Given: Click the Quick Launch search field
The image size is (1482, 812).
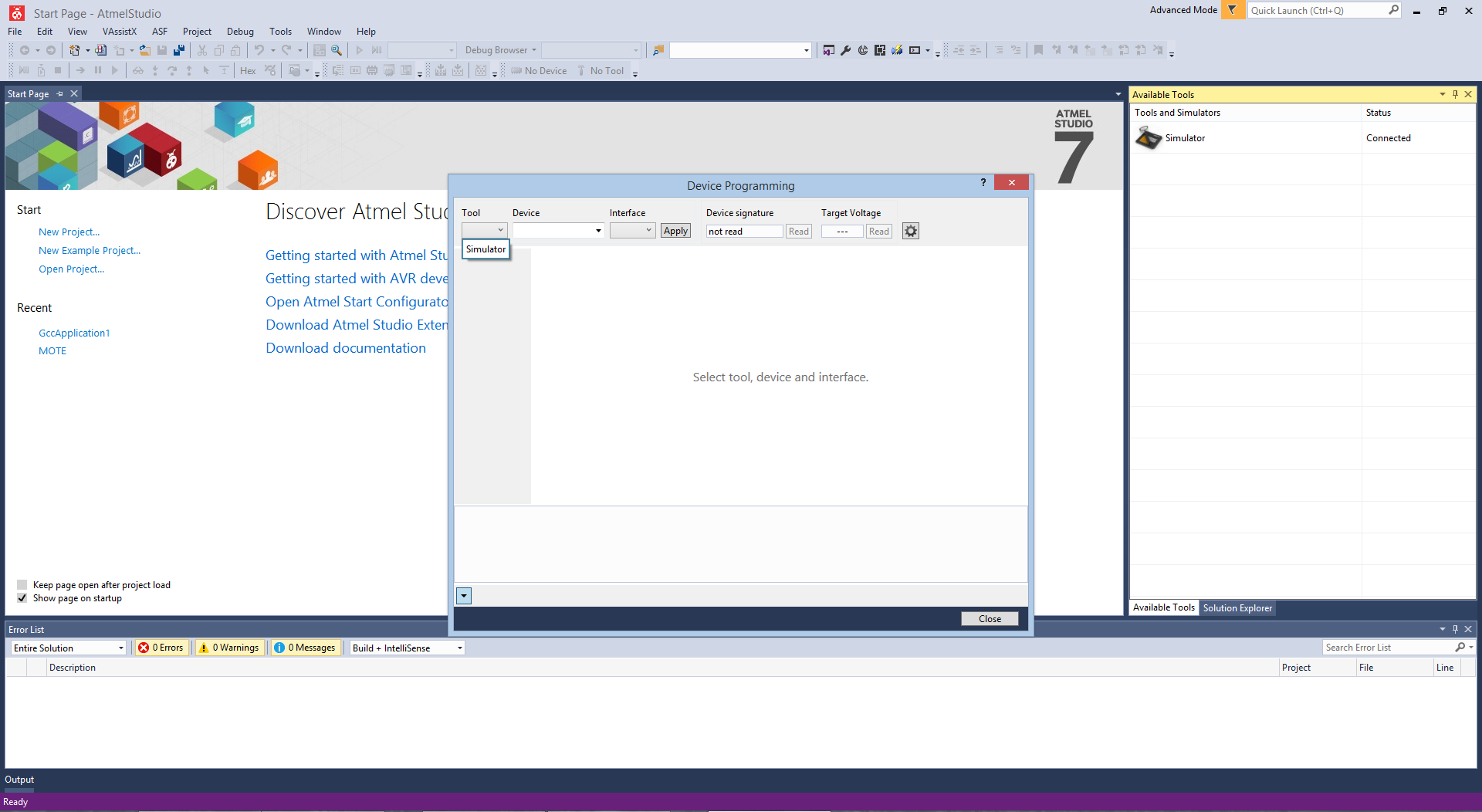Looking at the screenshot, I should pos(1316,10).
